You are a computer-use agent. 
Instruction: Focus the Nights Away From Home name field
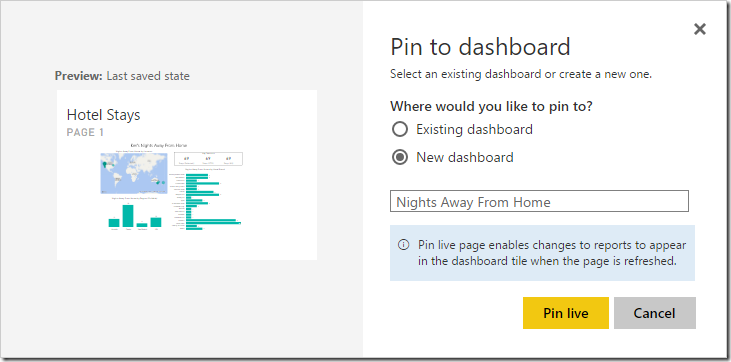tap(539, 201)
